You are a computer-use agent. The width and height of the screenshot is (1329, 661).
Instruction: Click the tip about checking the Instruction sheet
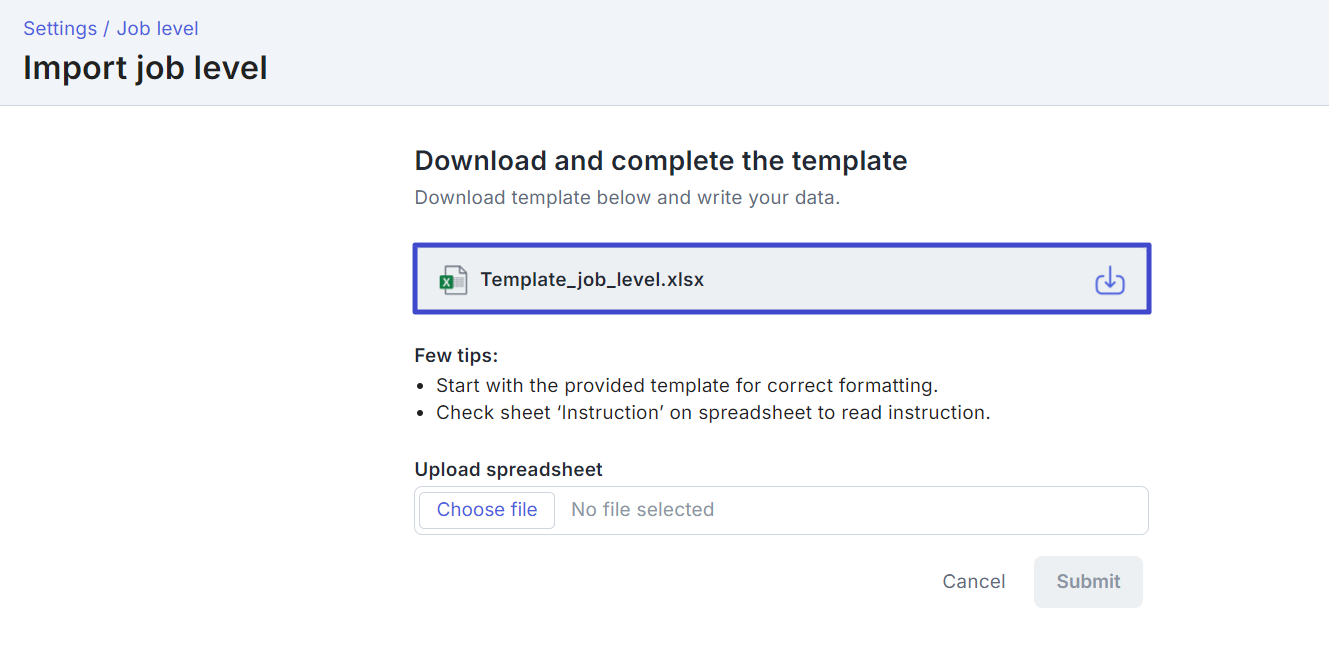[713, 413]
